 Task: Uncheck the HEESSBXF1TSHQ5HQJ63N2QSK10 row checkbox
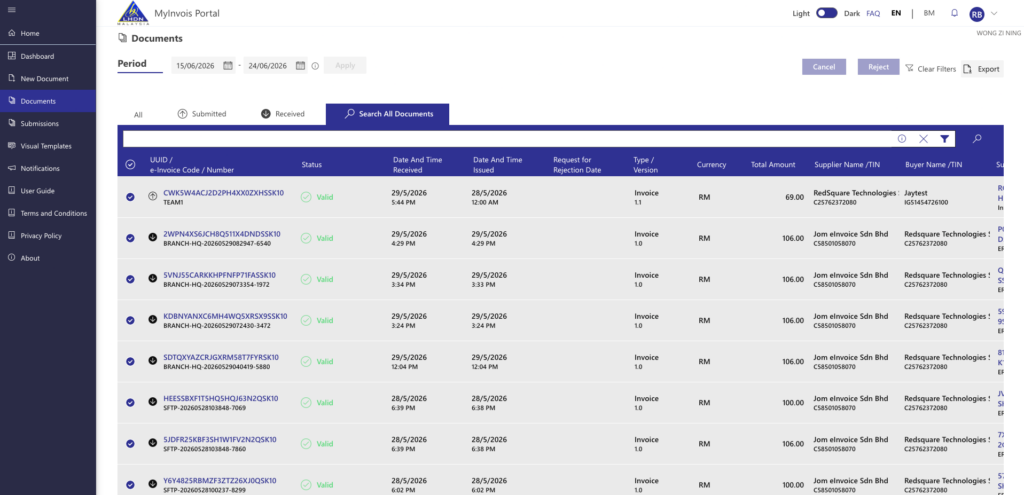(x=130, y=402)
